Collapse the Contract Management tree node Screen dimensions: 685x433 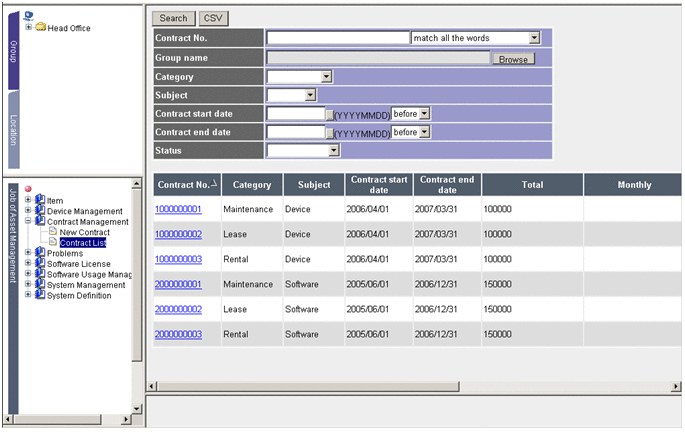[x=28, y=222]
